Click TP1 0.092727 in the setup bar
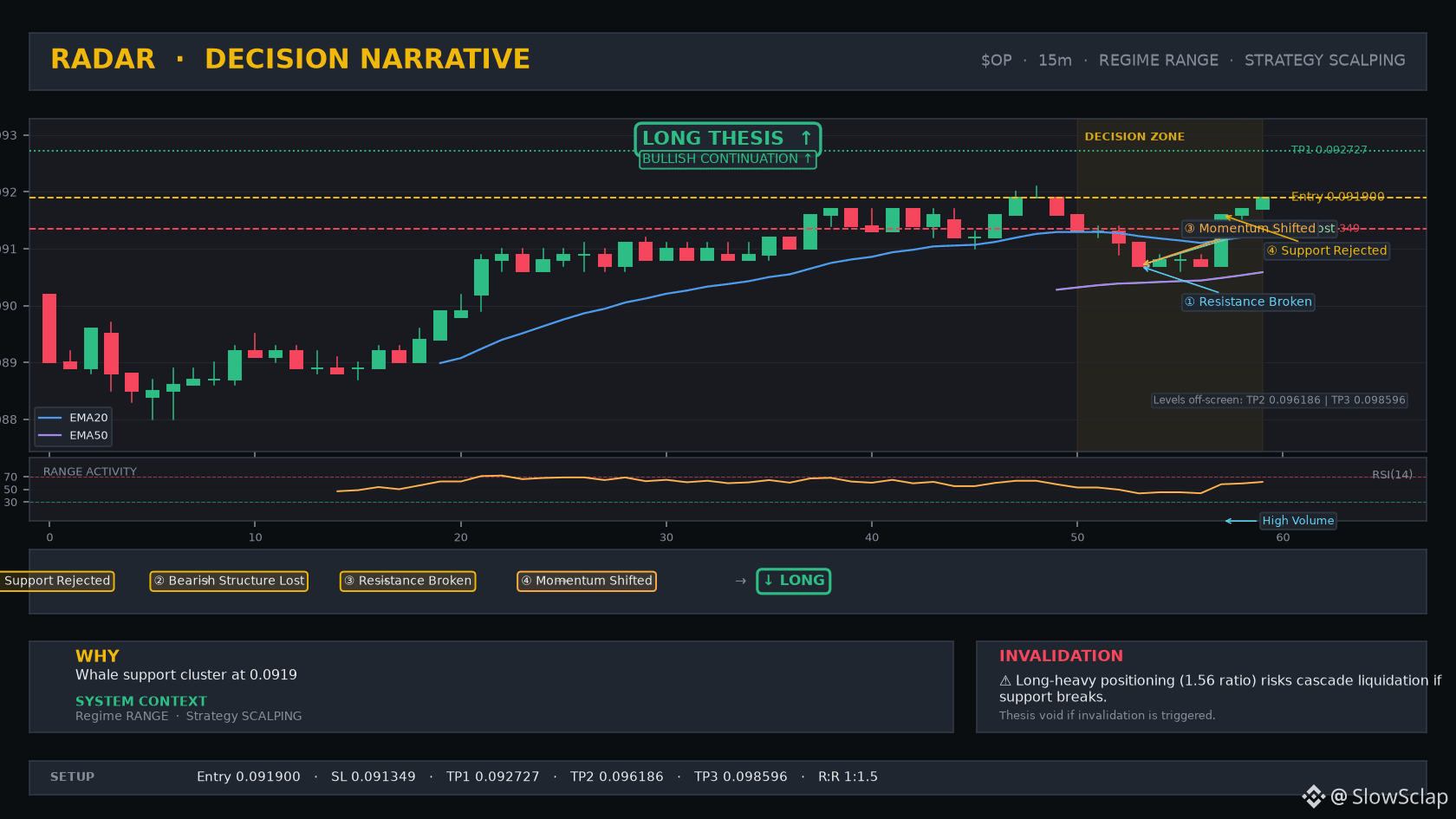The height and width of the screenshot is (819, 1456). (x=493, y=777)
